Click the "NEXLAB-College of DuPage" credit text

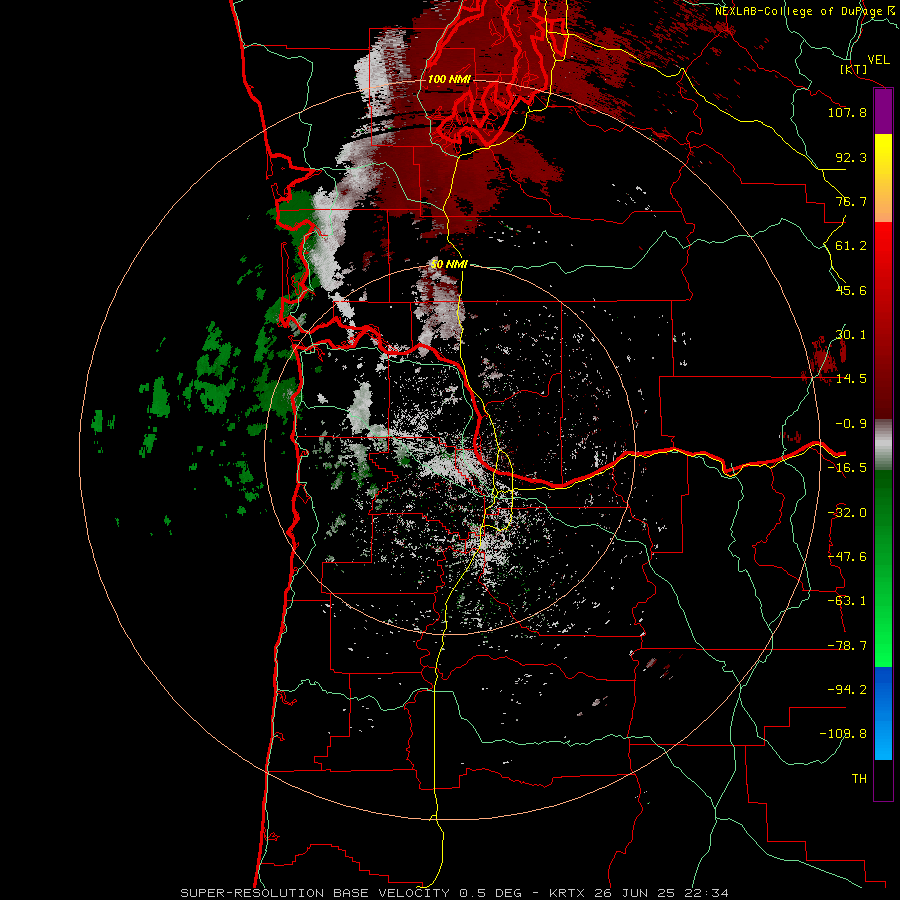(799, 11)
